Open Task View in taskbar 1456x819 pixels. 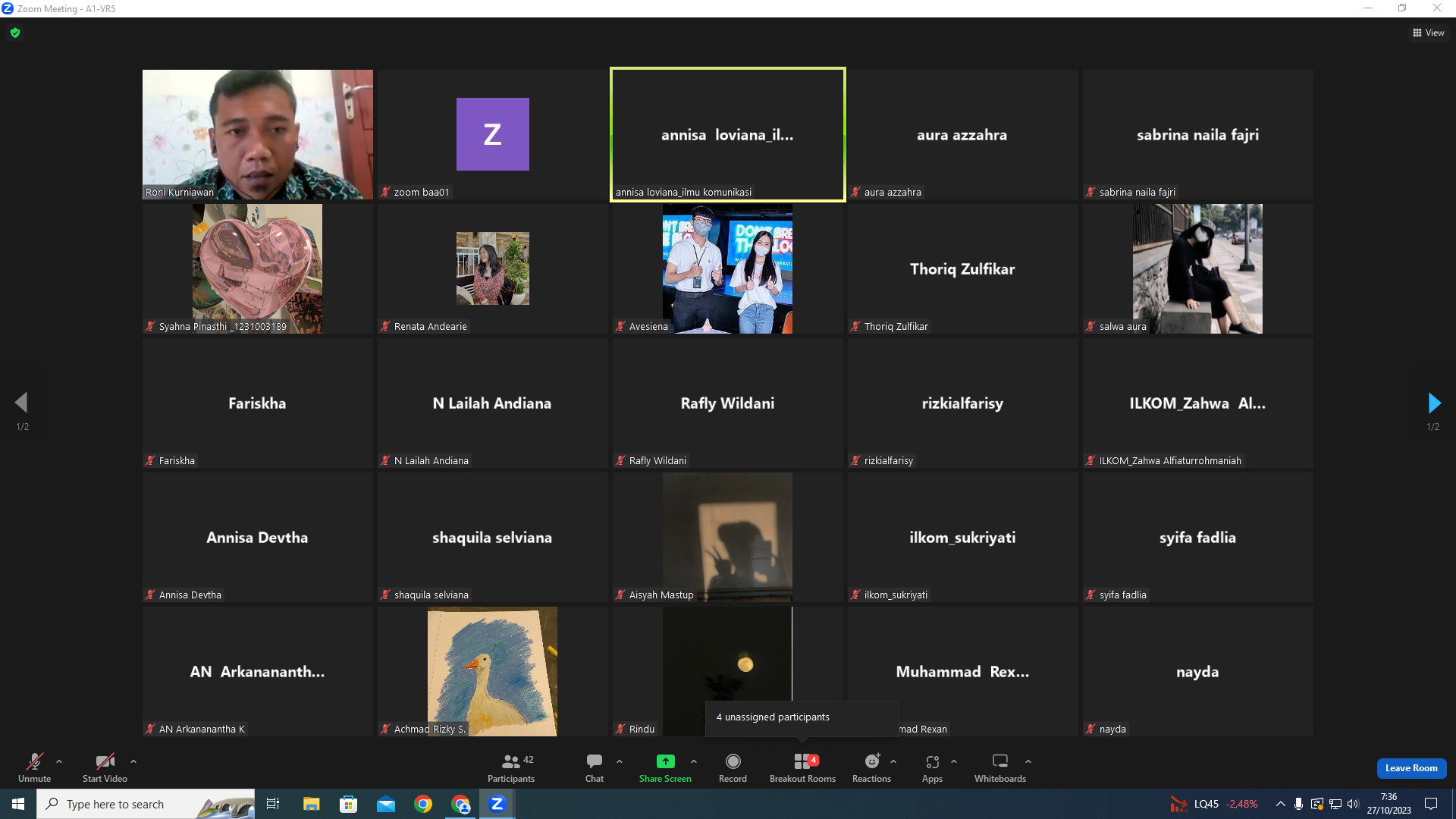(273, 804)
